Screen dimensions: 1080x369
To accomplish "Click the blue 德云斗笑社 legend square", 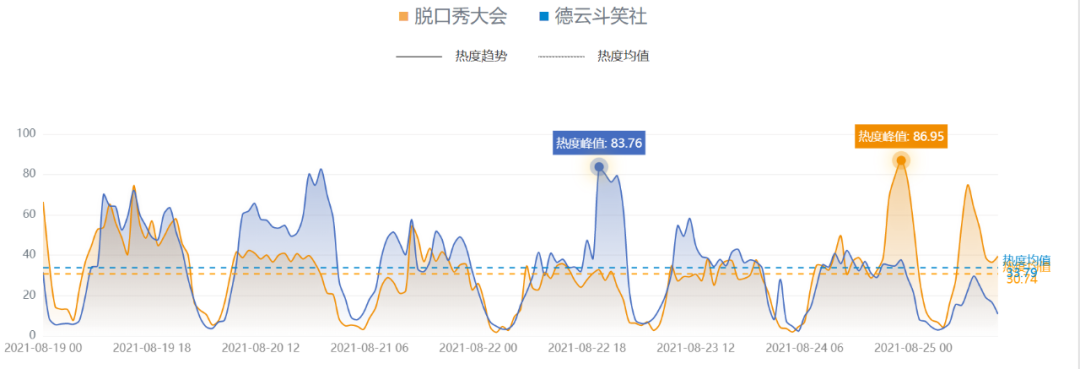I will (x=544, y=17).
